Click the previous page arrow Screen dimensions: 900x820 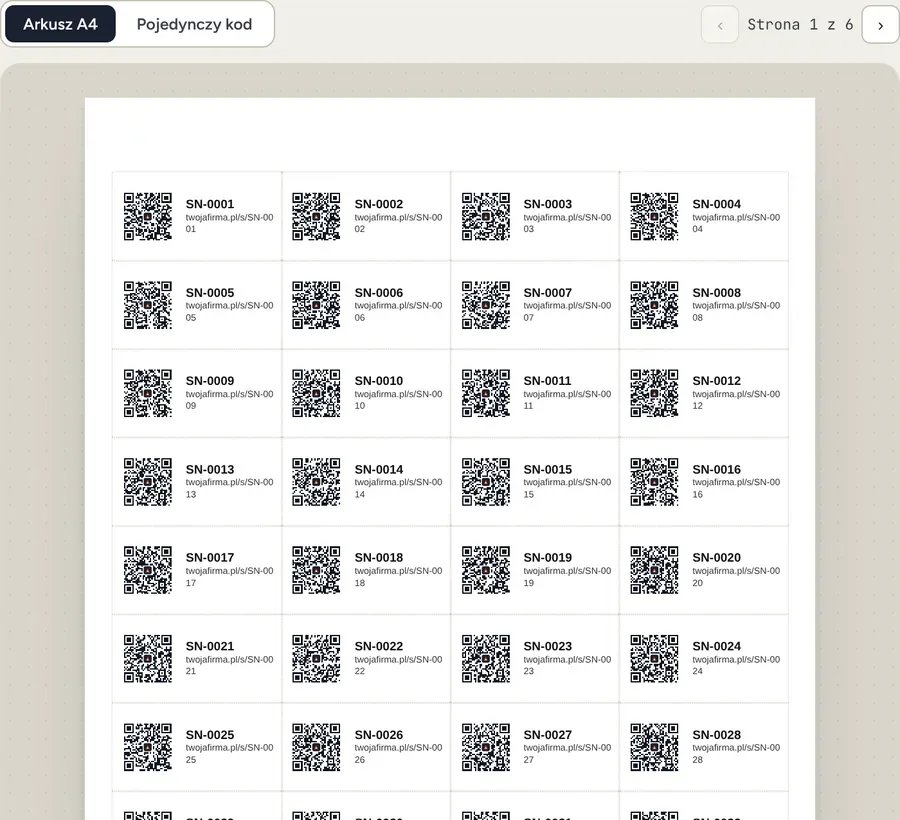pos(720,25)
